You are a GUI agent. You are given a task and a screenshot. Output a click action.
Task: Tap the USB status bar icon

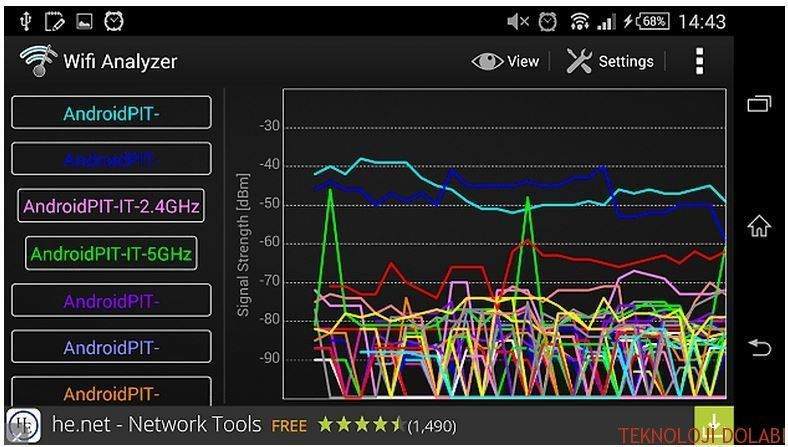coord(26,21)
